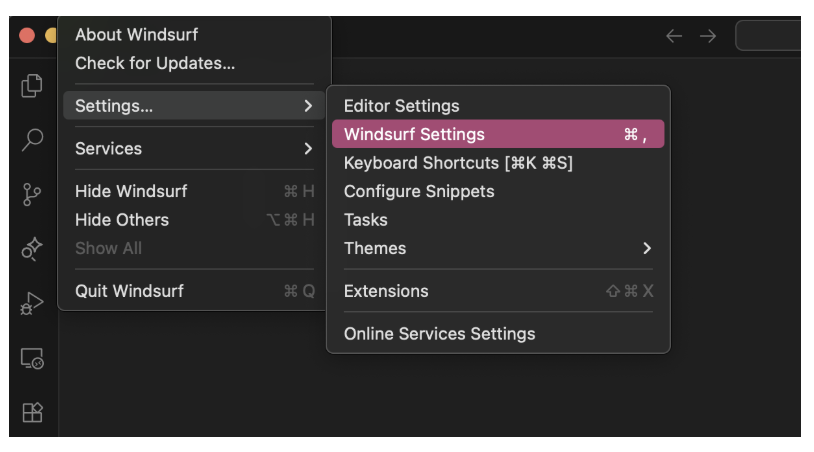This screenshot has height=452, width=814.
Task: Select Configure Snippets
Action: [x=419, y=191]
